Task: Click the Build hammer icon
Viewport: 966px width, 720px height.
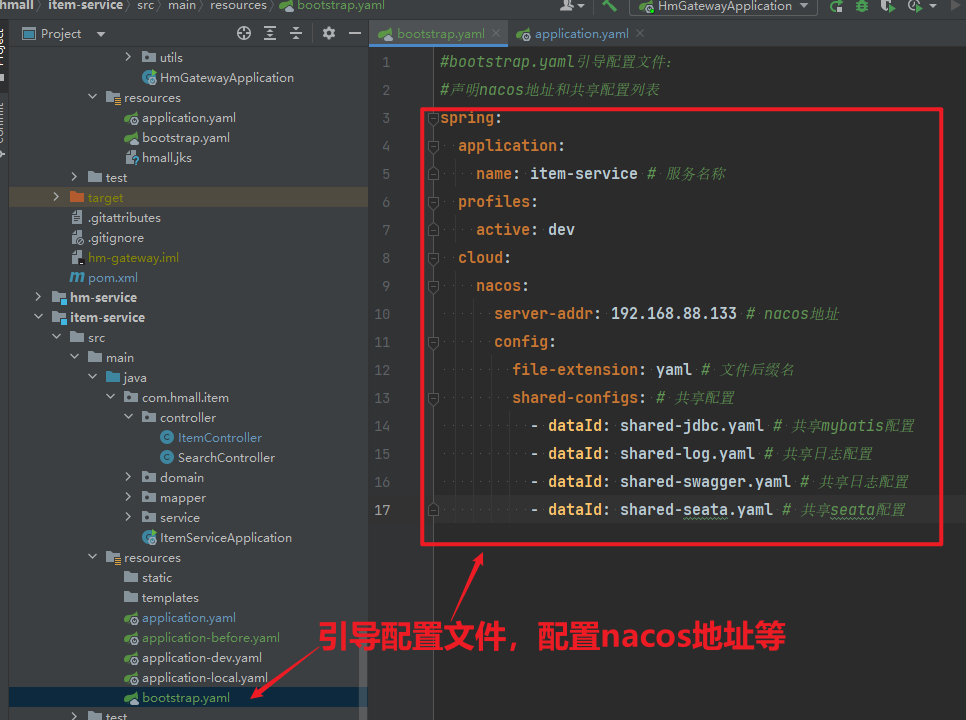Action: pos(609,6)
